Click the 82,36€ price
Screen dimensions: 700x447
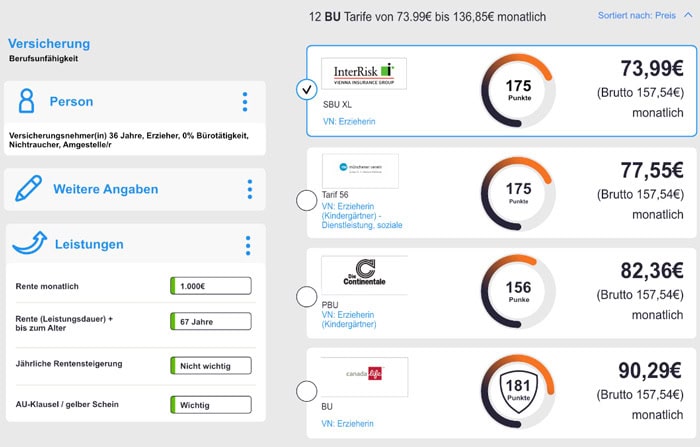tap(652, 271)
